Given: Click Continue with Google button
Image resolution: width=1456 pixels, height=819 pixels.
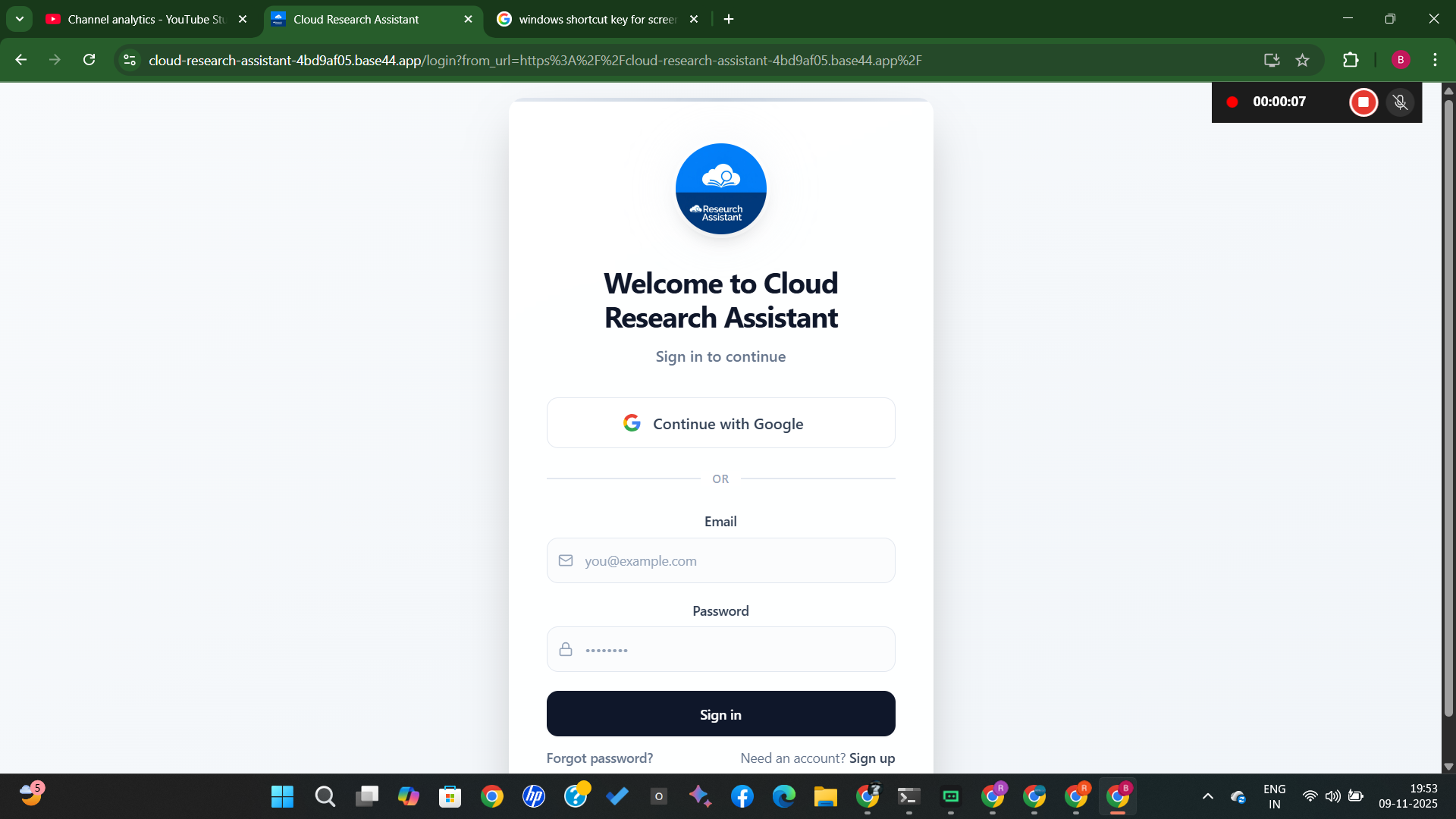Looking at the screenshot, I should [720, 423].
